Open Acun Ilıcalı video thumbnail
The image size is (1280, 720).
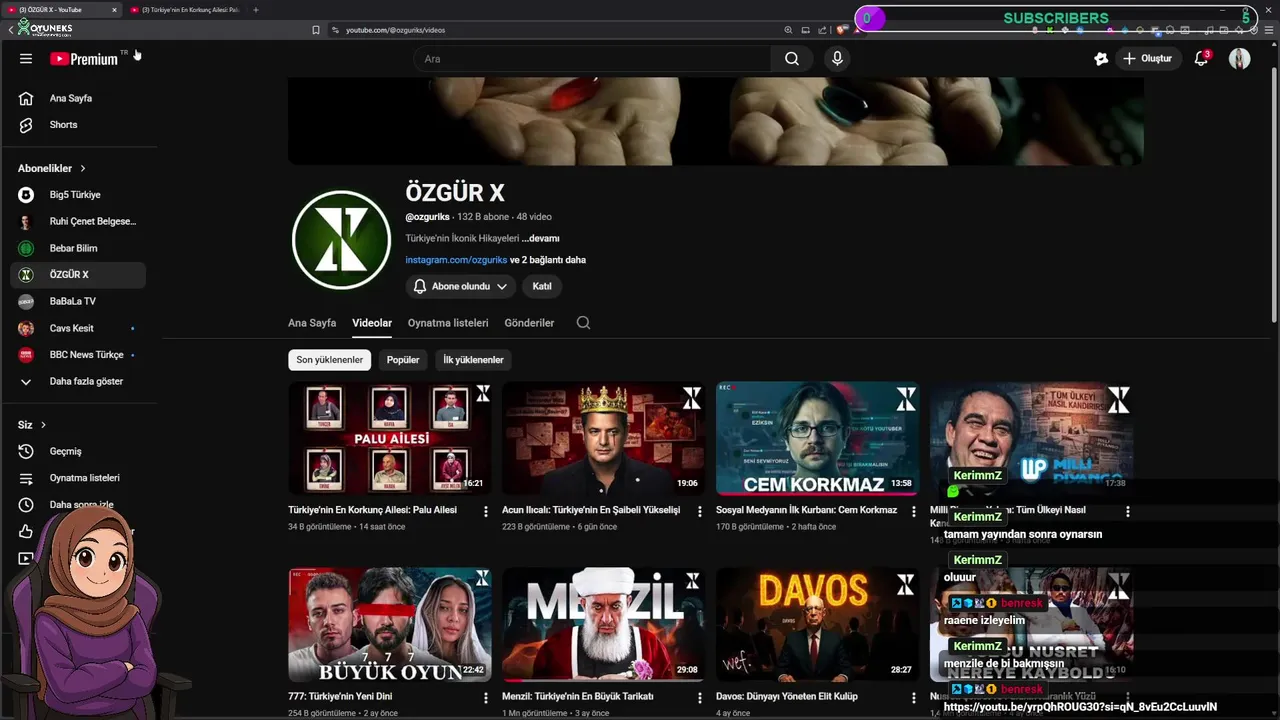pos(604,438)
